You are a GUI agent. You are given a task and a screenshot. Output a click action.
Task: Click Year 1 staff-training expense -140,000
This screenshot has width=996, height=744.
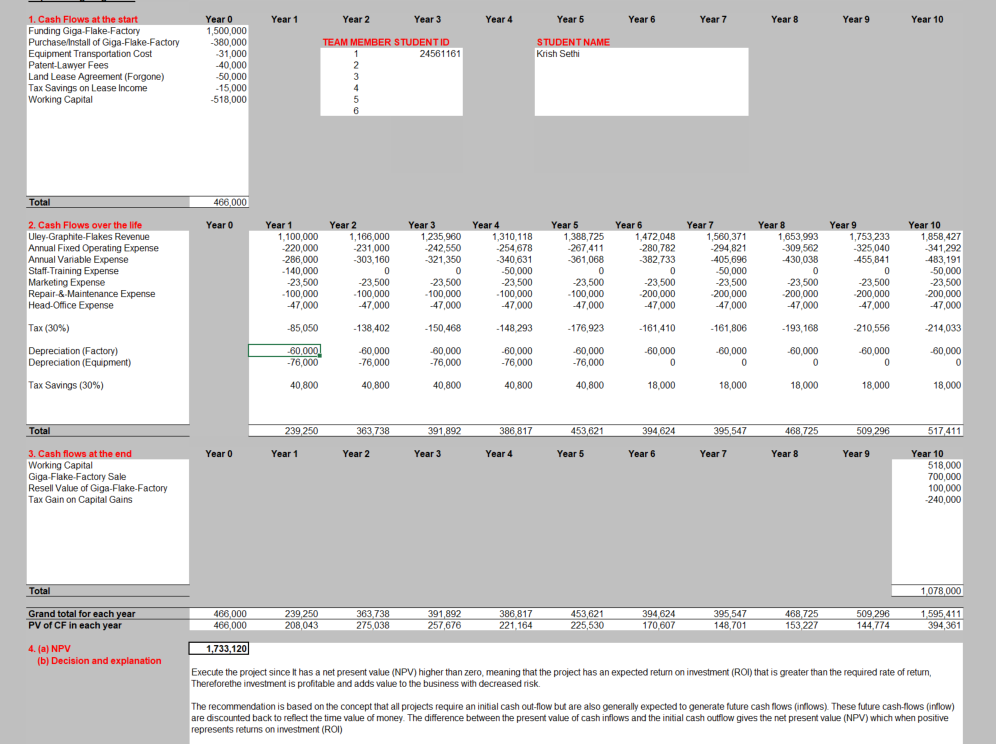pos(300,271)
